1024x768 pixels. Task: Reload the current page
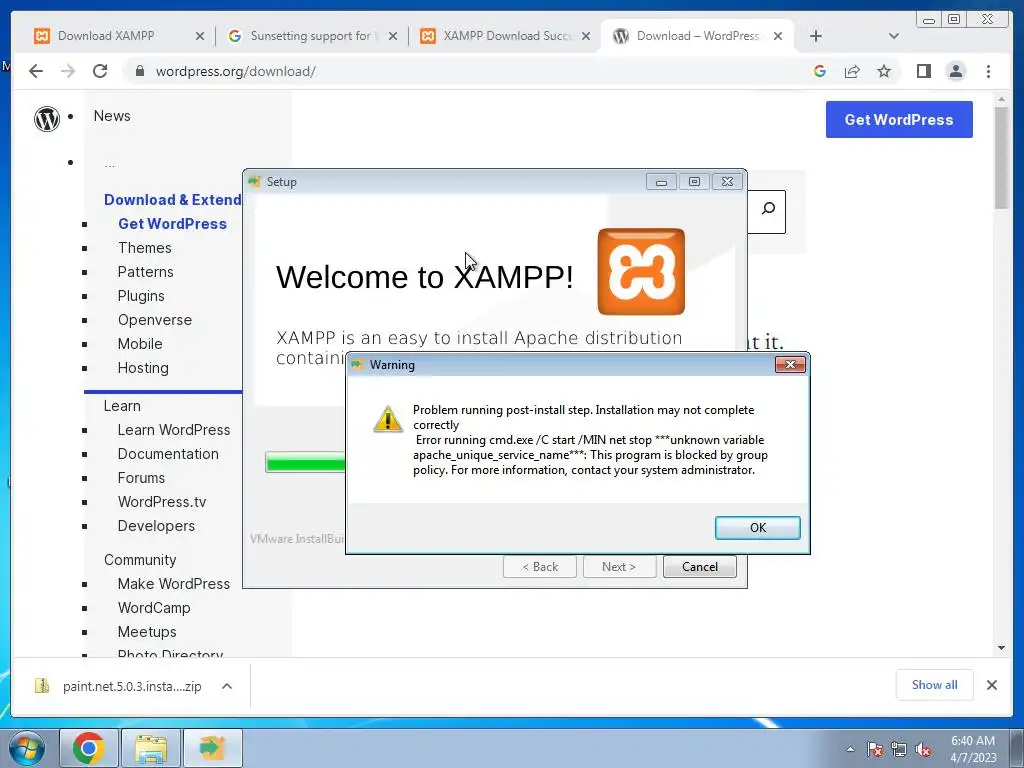tap(100, 71)
